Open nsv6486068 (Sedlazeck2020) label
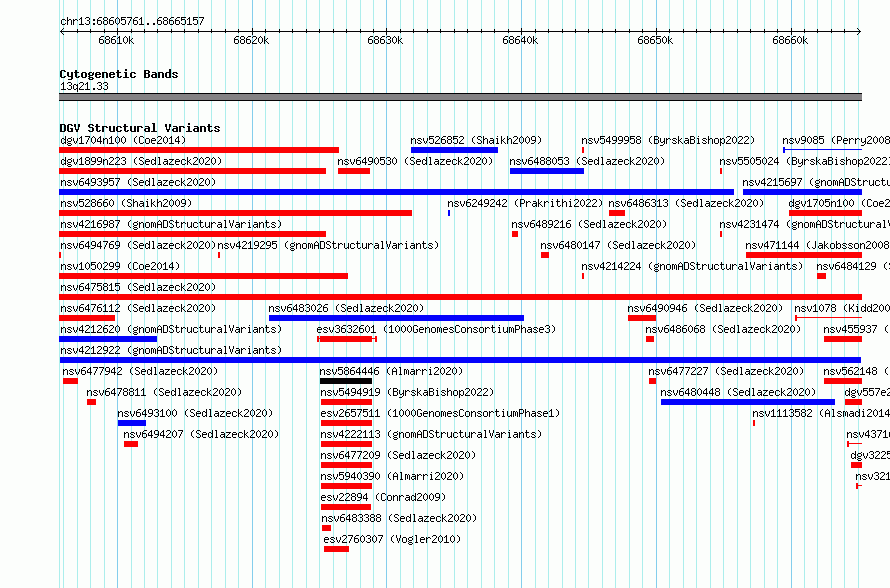 point(723,329)
